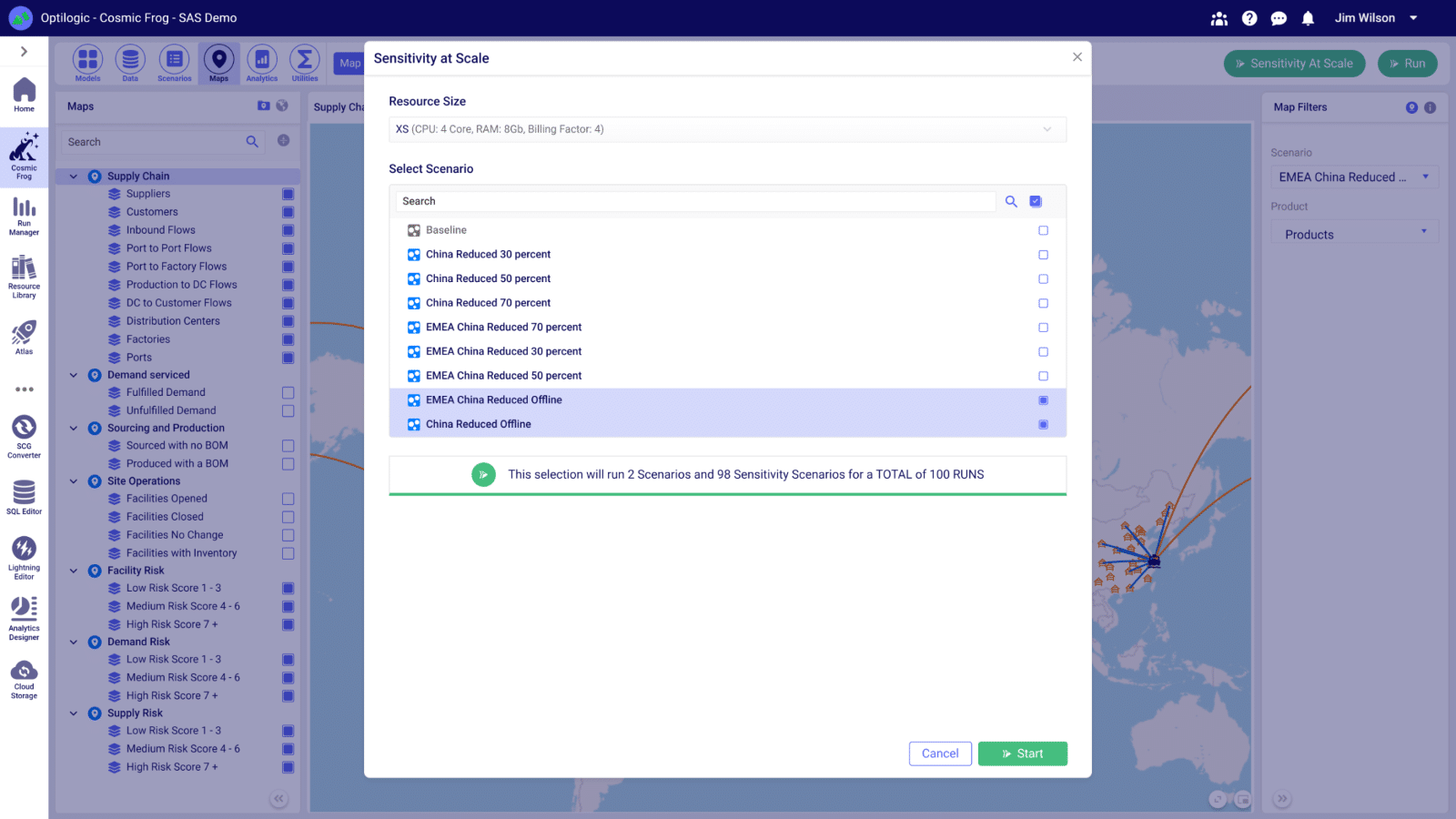Collapse the Sourcing and Production group
Viewport: 1456px width, 819px height.
point(74,428)
